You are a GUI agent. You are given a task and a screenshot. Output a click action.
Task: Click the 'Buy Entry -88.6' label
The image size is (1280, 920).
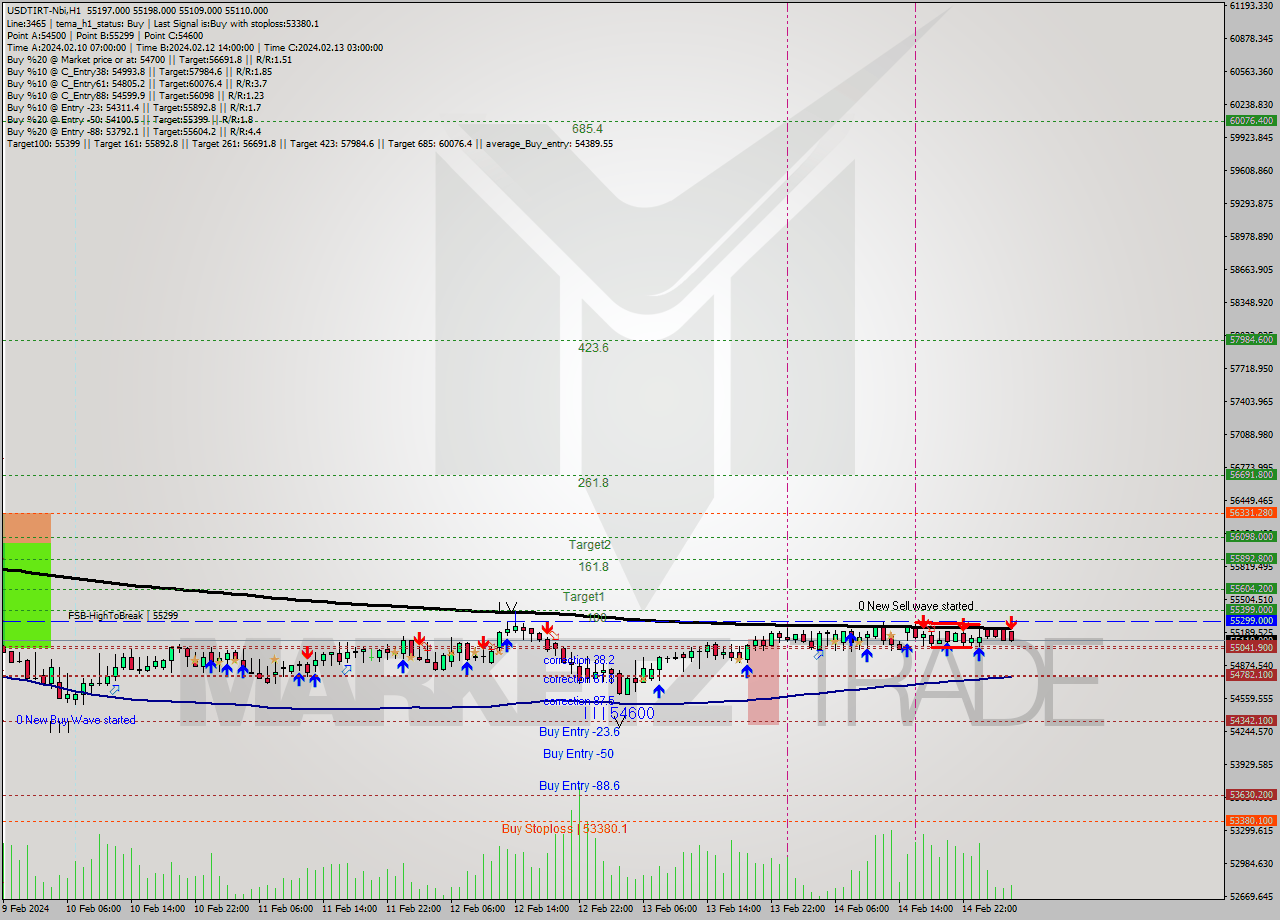tap(579, 786)
